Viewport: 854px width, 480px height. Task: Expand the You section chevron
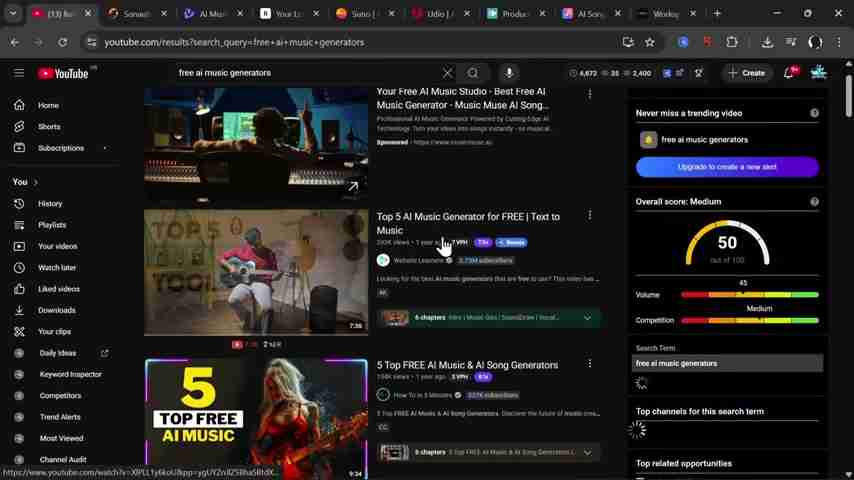pyautogui.click(x=35, y=182)
